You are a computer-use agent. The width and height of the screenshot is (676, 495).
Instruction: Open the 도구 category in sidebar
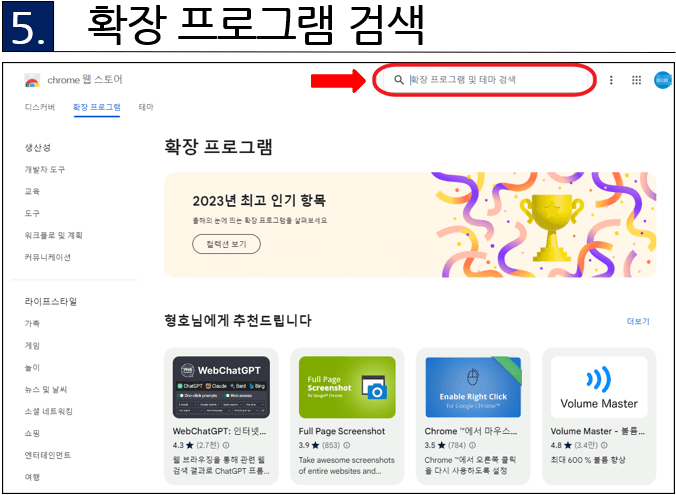(x=32, y=214)
